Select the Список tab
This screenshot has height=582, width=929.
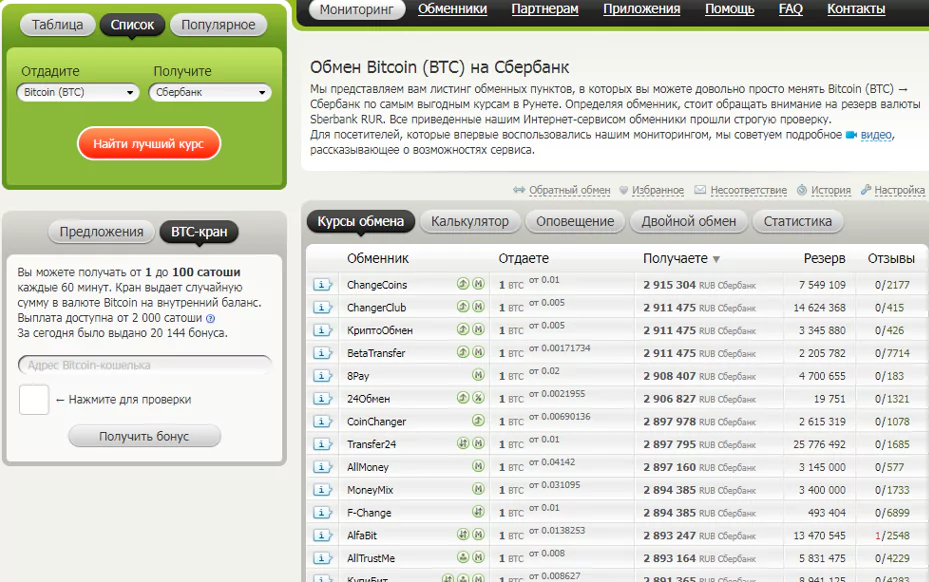132,25
